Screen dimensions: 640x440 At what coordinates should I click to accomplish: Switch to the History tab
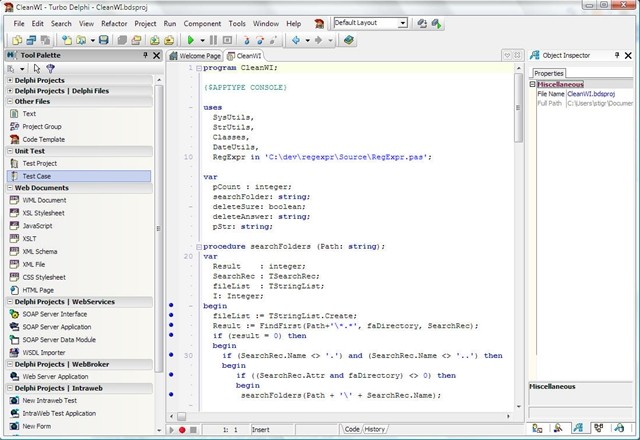coord(375,429)
